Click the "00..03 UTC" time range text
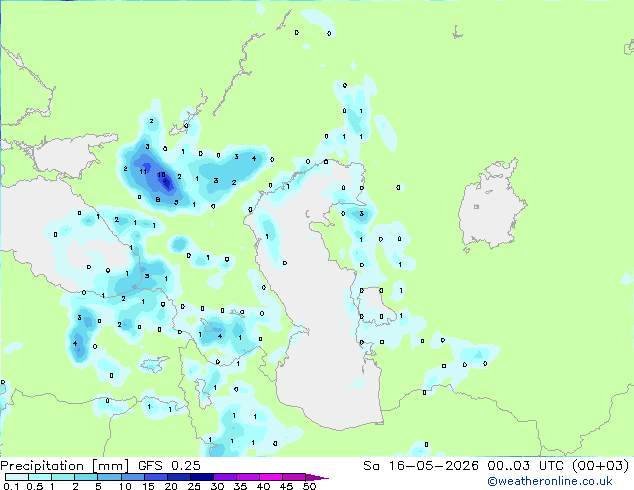 (x=525, y=466)
